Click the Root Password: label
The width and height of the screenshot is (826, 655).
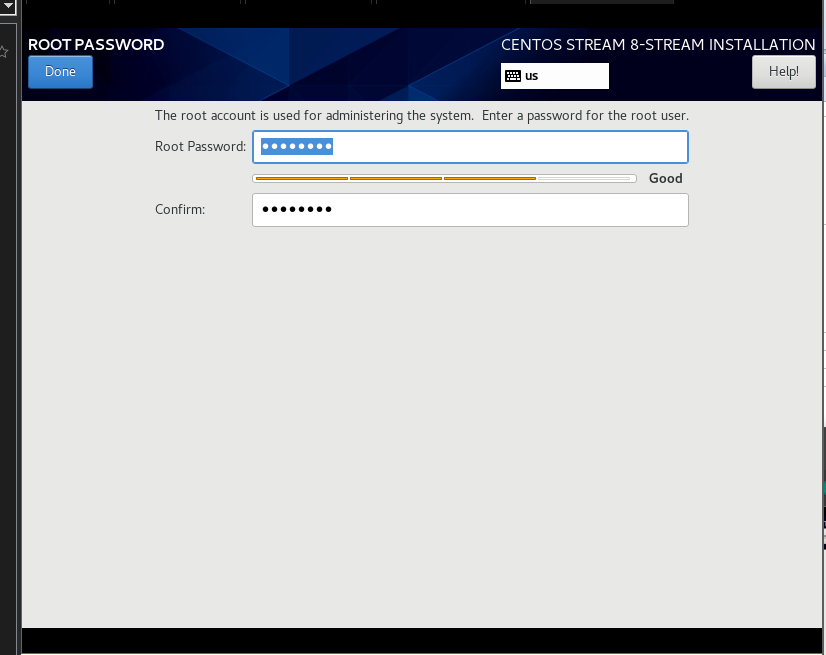(200, 146)
